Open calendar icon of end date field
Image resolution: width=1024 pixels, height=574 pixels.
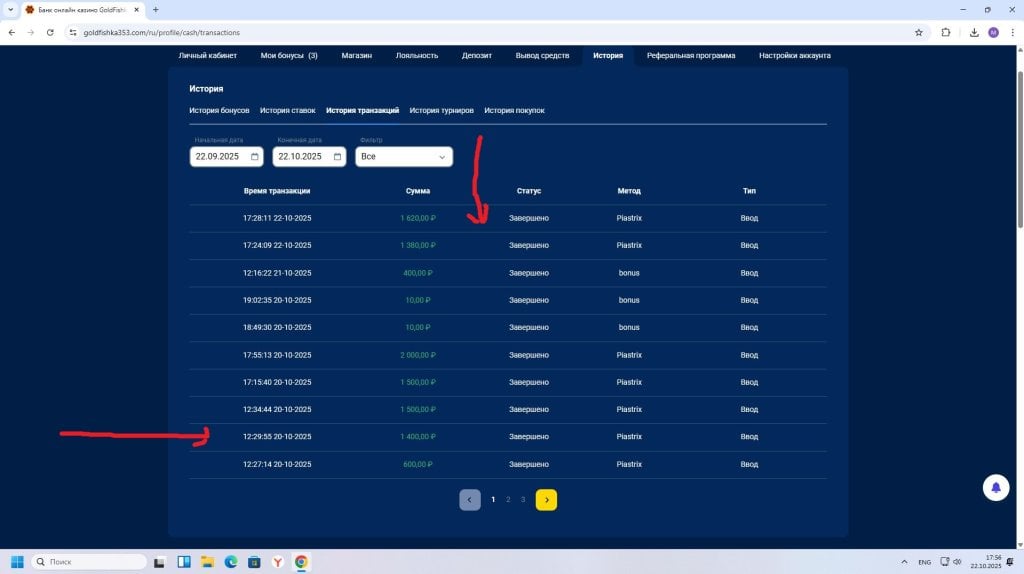point(338,157)
